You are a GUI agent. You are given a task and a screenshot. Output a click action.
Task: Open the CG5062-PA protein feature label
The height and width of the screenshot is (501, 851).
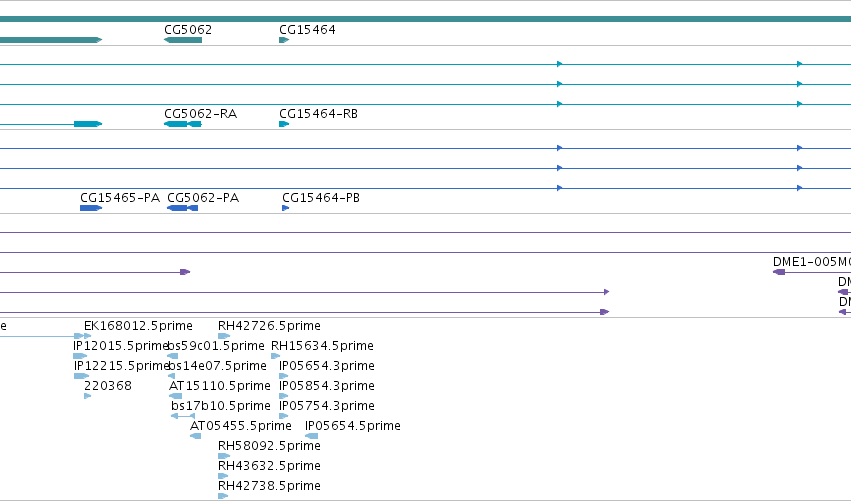tap(203, 198)
